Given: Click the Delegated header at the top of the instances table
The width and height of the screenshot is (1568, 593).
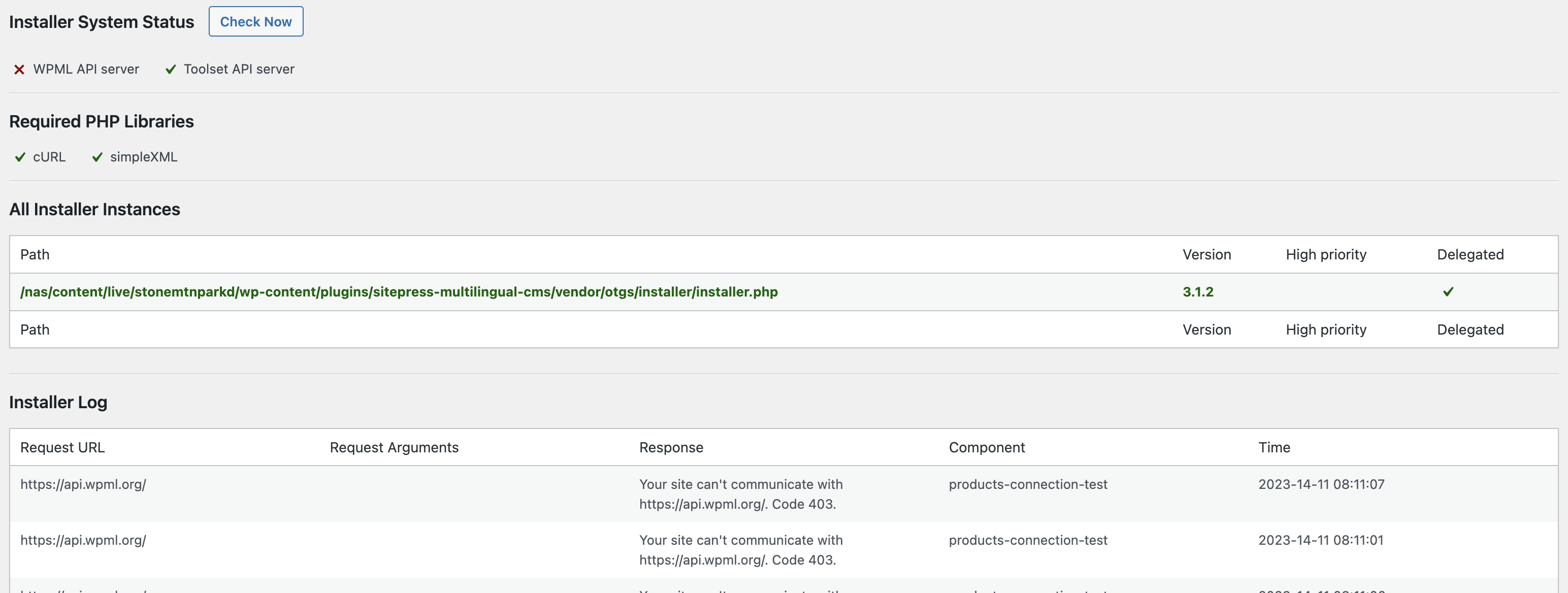Looking at the screenshot, I should 1470,254.
